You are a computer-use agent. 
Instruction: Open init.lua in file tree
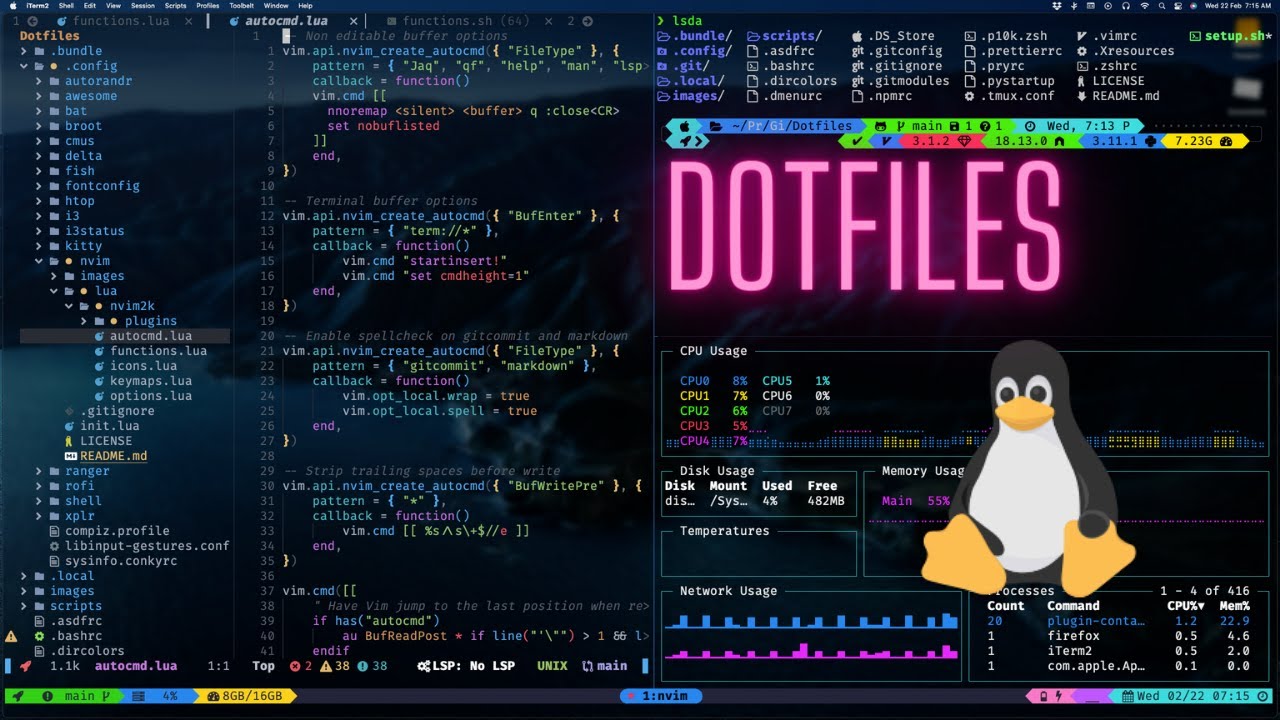coord(109,426)
